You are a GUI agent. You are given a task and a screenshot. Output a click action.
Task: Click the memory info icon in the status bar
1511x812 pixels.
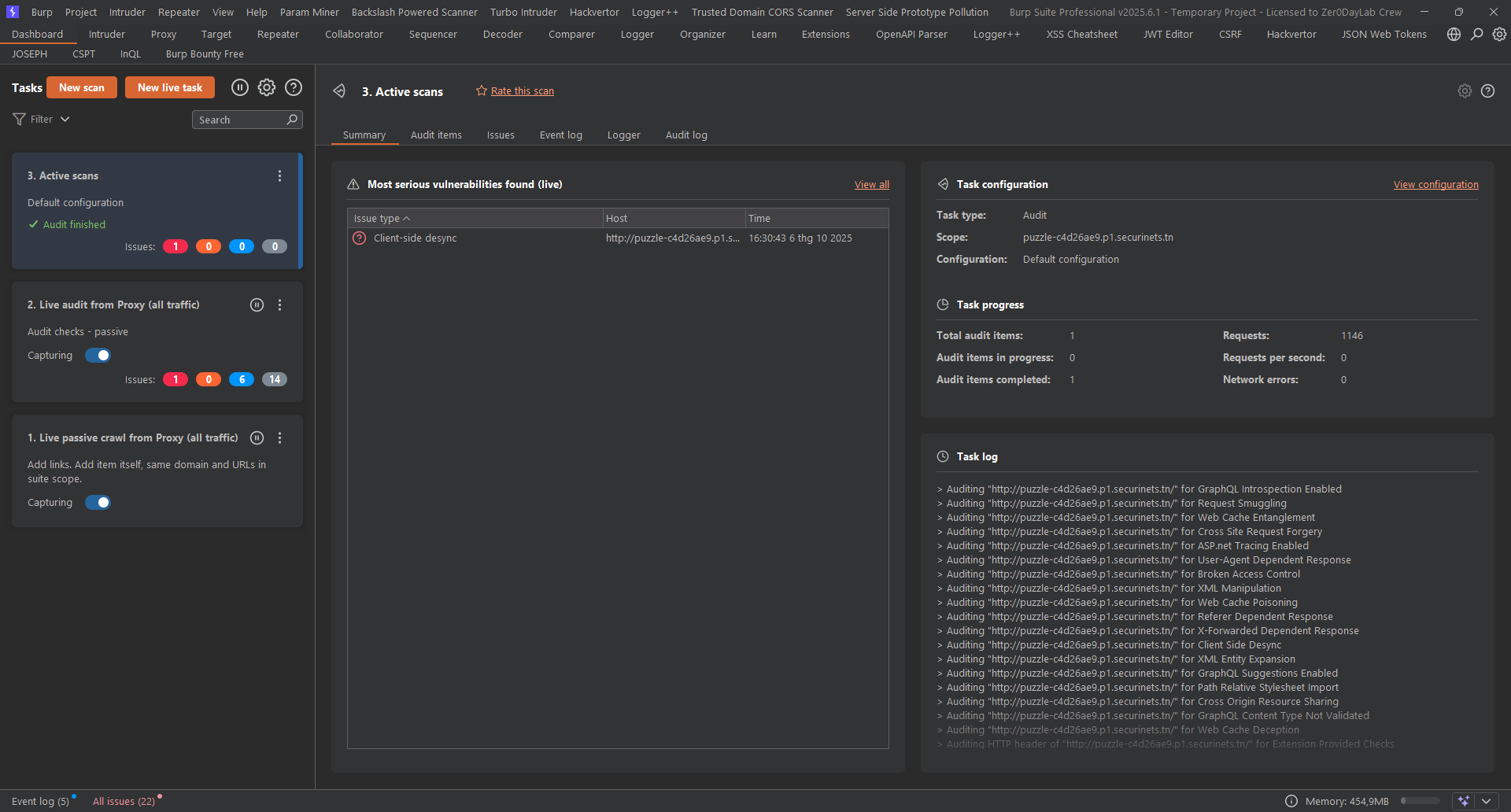coord(1291,801)
